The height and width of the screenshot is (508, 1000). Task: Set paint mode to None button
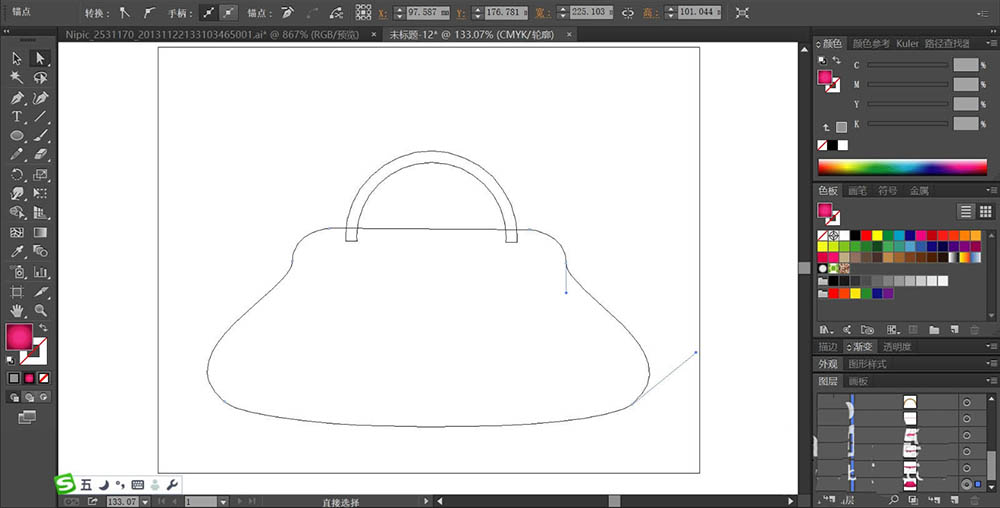click(43, 378)
